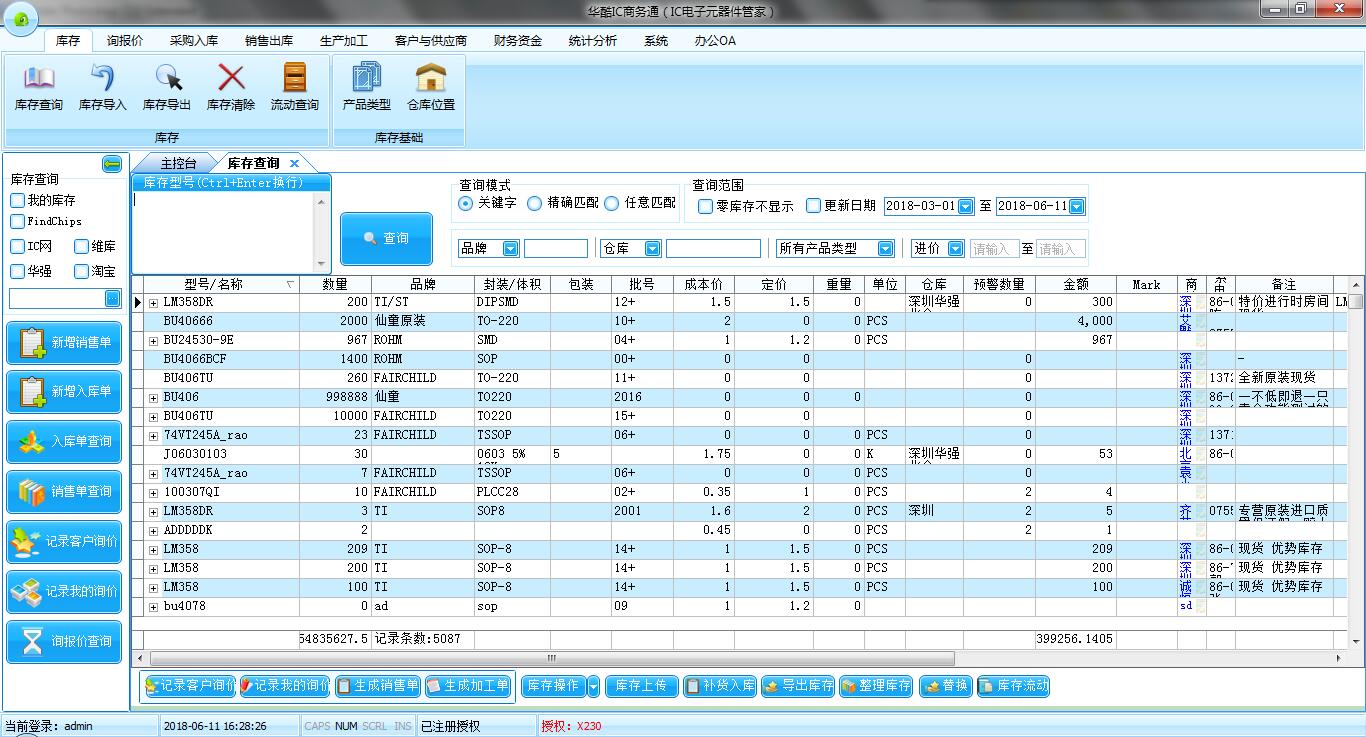Click the 库存操作 button
1366x737 pixels.
[x=553, y=686]
